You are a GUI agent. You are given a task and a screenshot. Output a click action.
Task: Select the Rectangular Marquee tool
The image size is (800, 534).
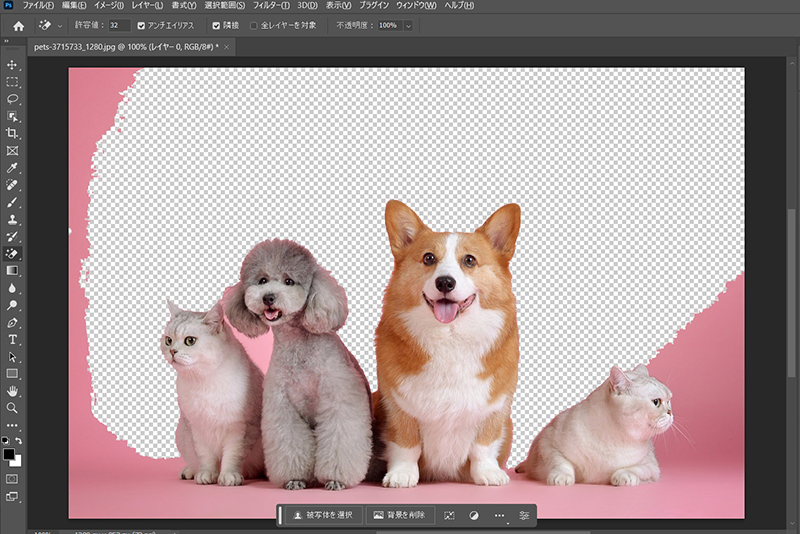point(12,82)
